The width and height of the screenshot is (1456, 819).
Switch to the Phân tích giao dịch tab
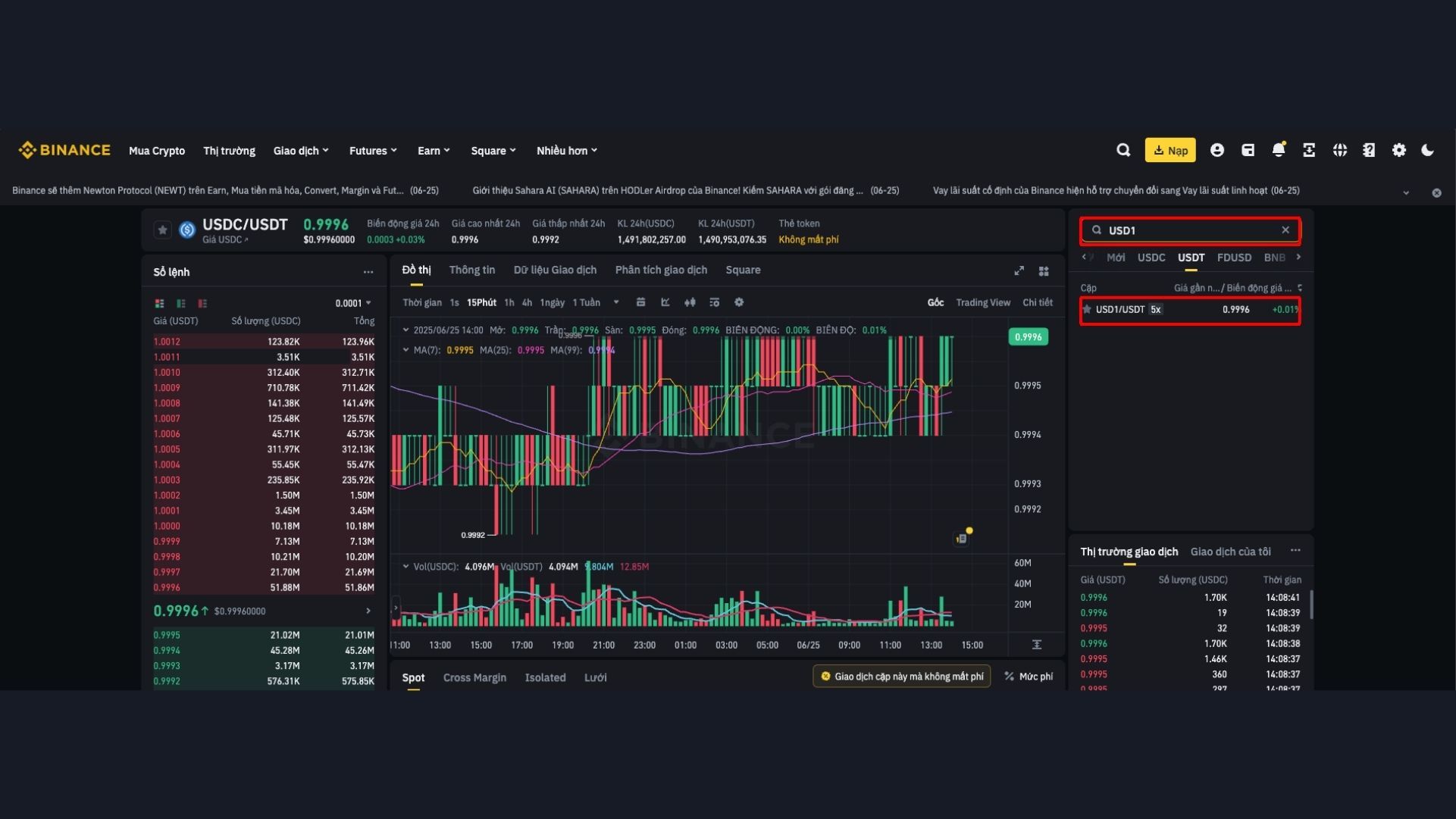[x=661, y=270]
